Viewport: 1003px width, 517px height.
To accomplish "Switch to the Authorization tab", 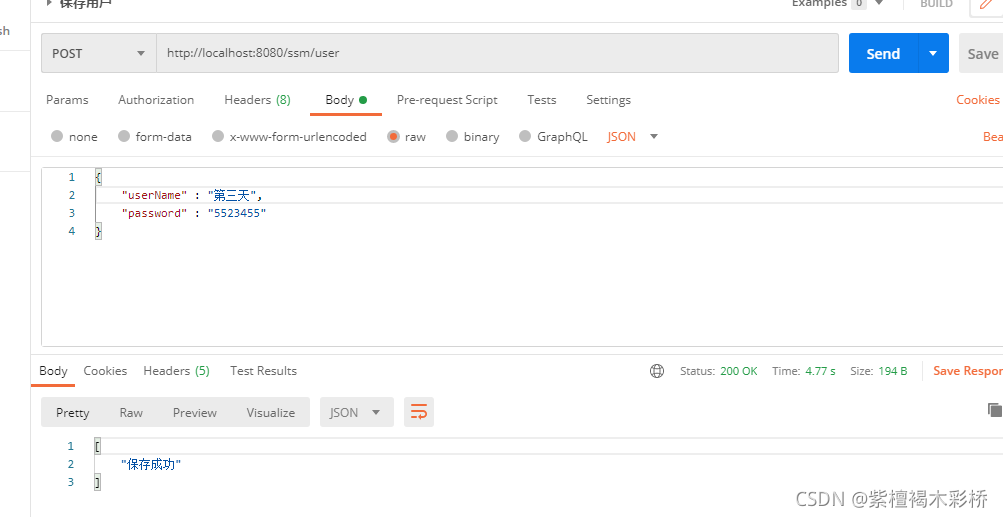I will coord(156,100).
